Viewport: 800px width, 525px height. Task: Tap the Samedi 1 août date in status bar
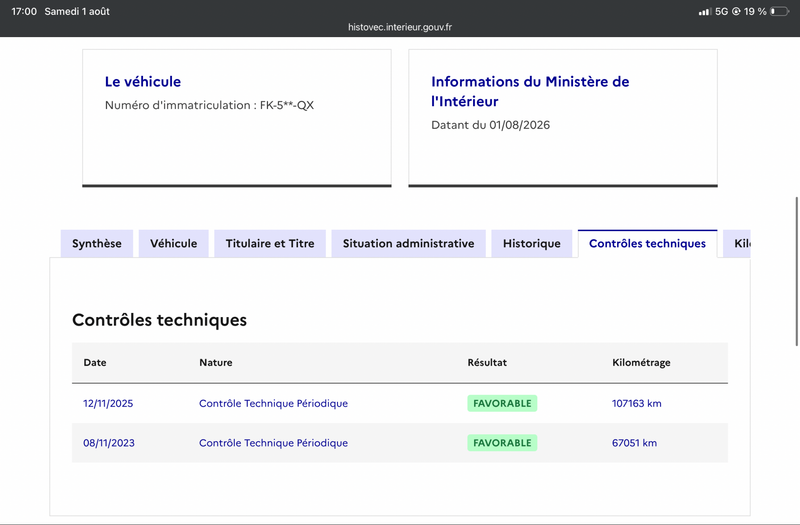tap(77, 11)
